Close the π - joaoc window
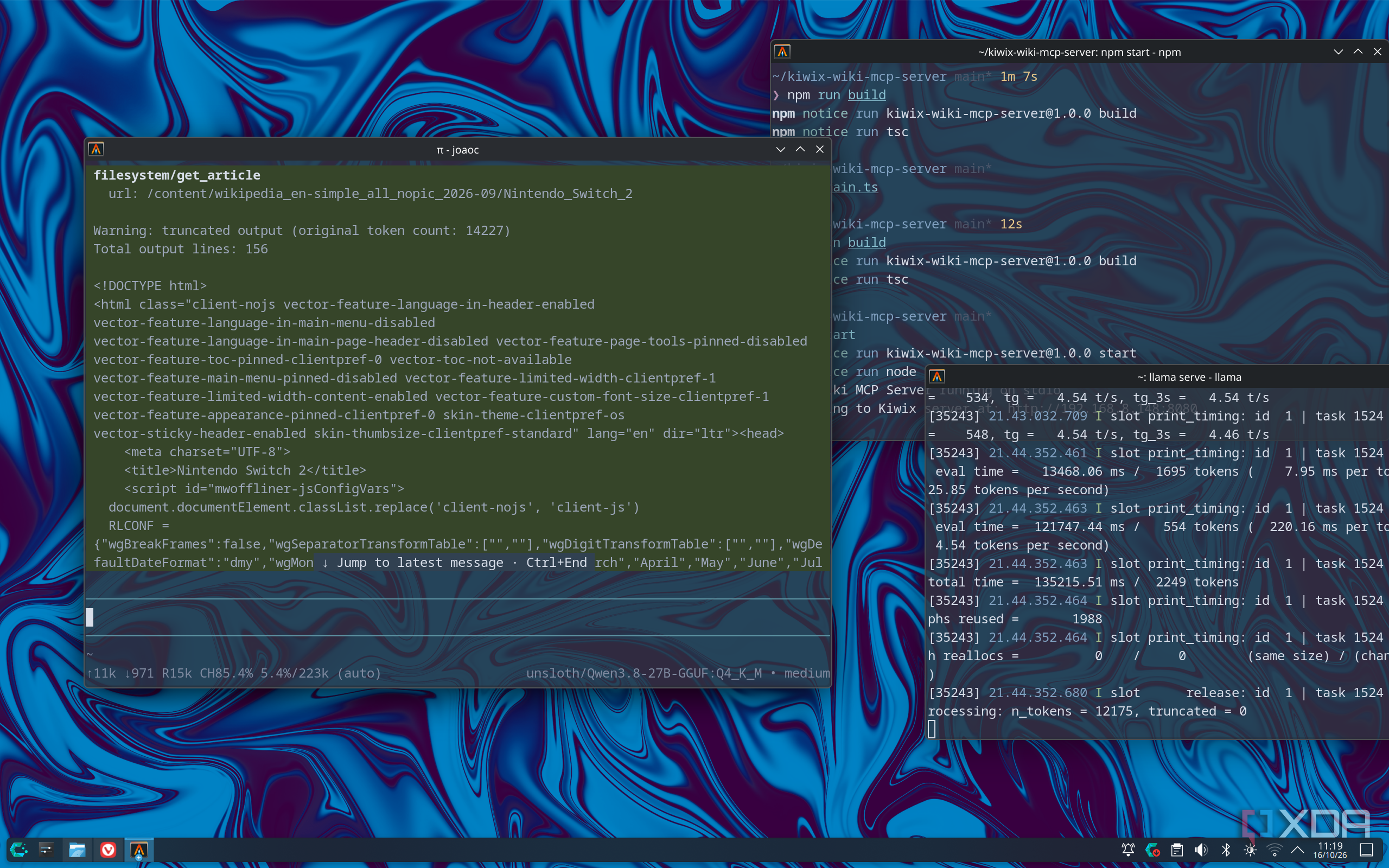The image size is (1389, 868). [820, 149]
